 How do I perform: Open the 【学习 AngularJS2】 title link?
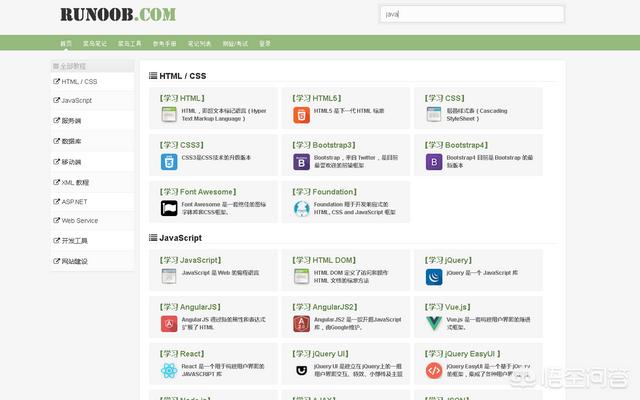point(324,307)
